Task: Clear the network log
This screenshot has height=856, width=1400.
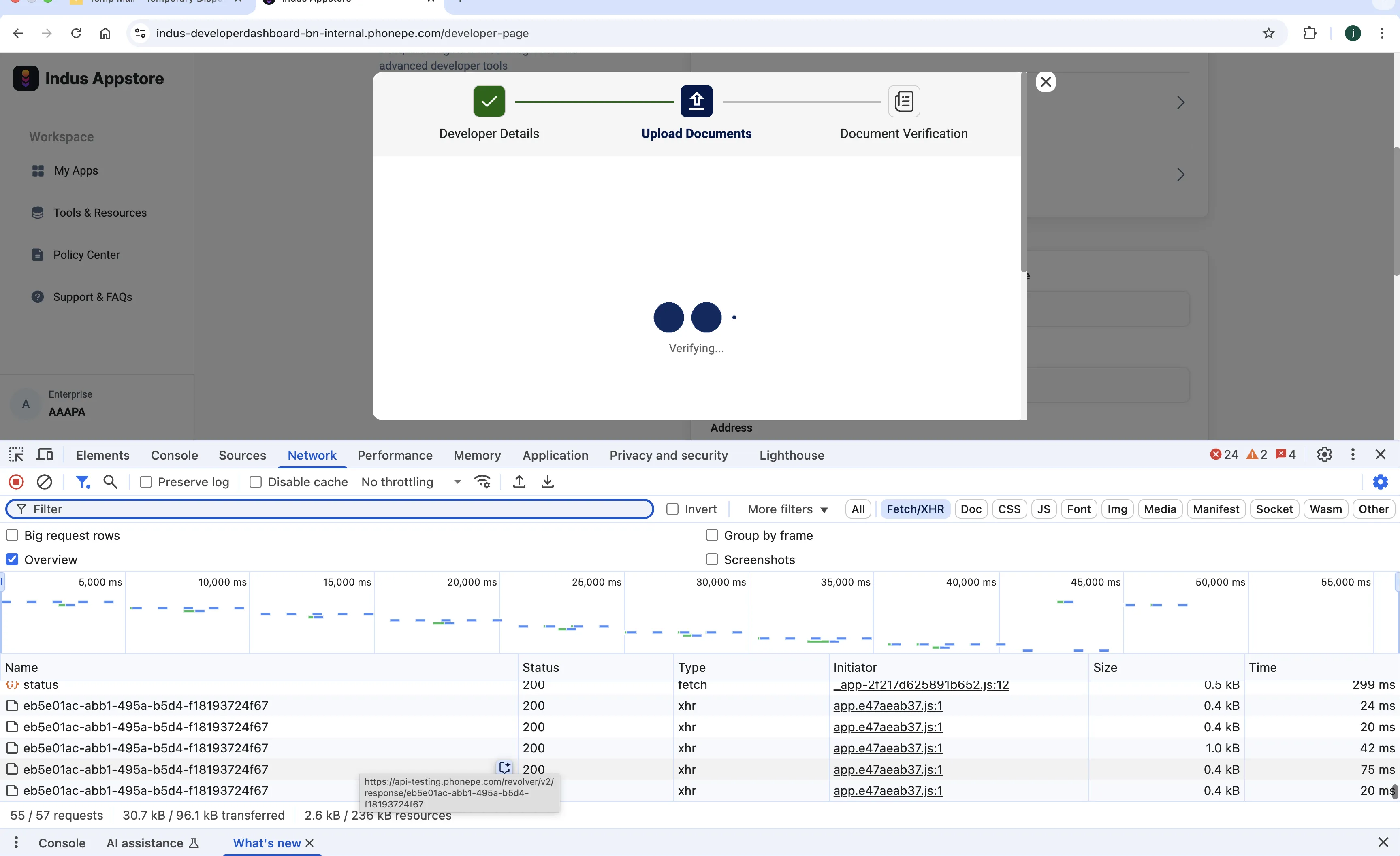Action: coord(44,482)
